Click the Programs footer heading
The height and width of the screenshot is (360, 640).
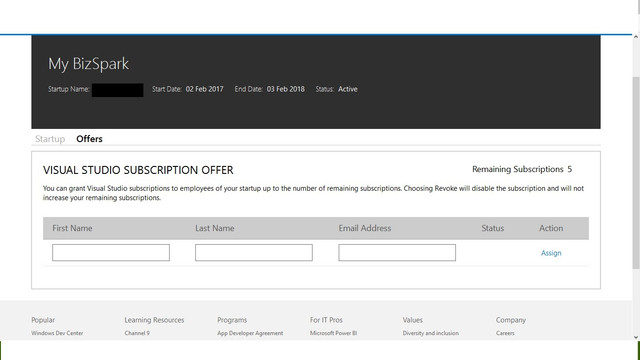pos(232,320)
